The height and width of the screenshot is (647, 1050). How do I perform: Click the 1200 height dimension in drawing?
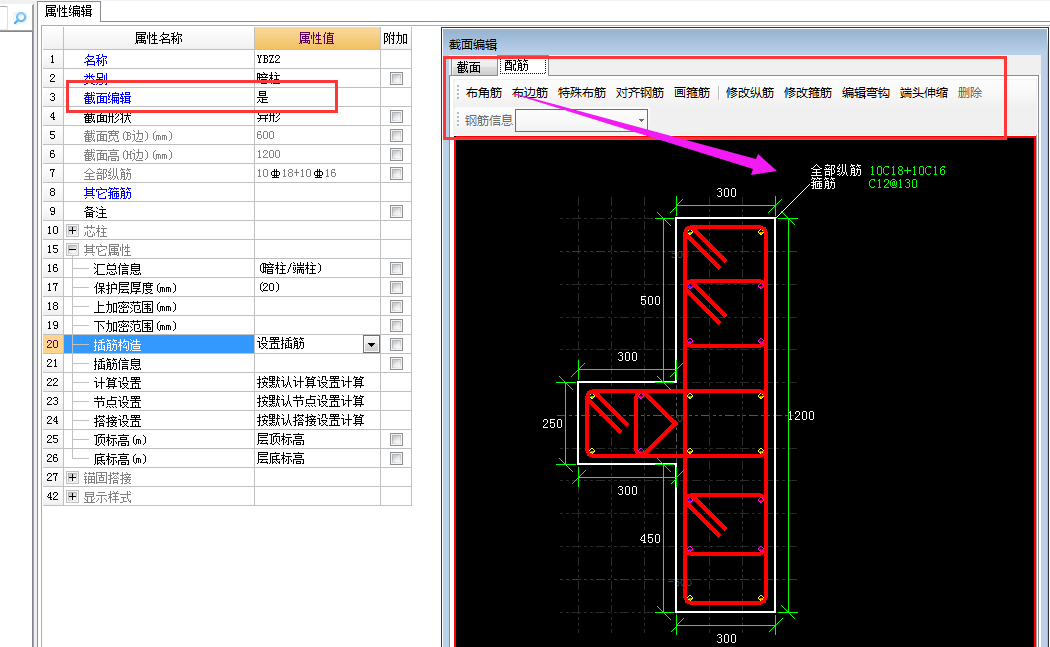tap(801, 416)
